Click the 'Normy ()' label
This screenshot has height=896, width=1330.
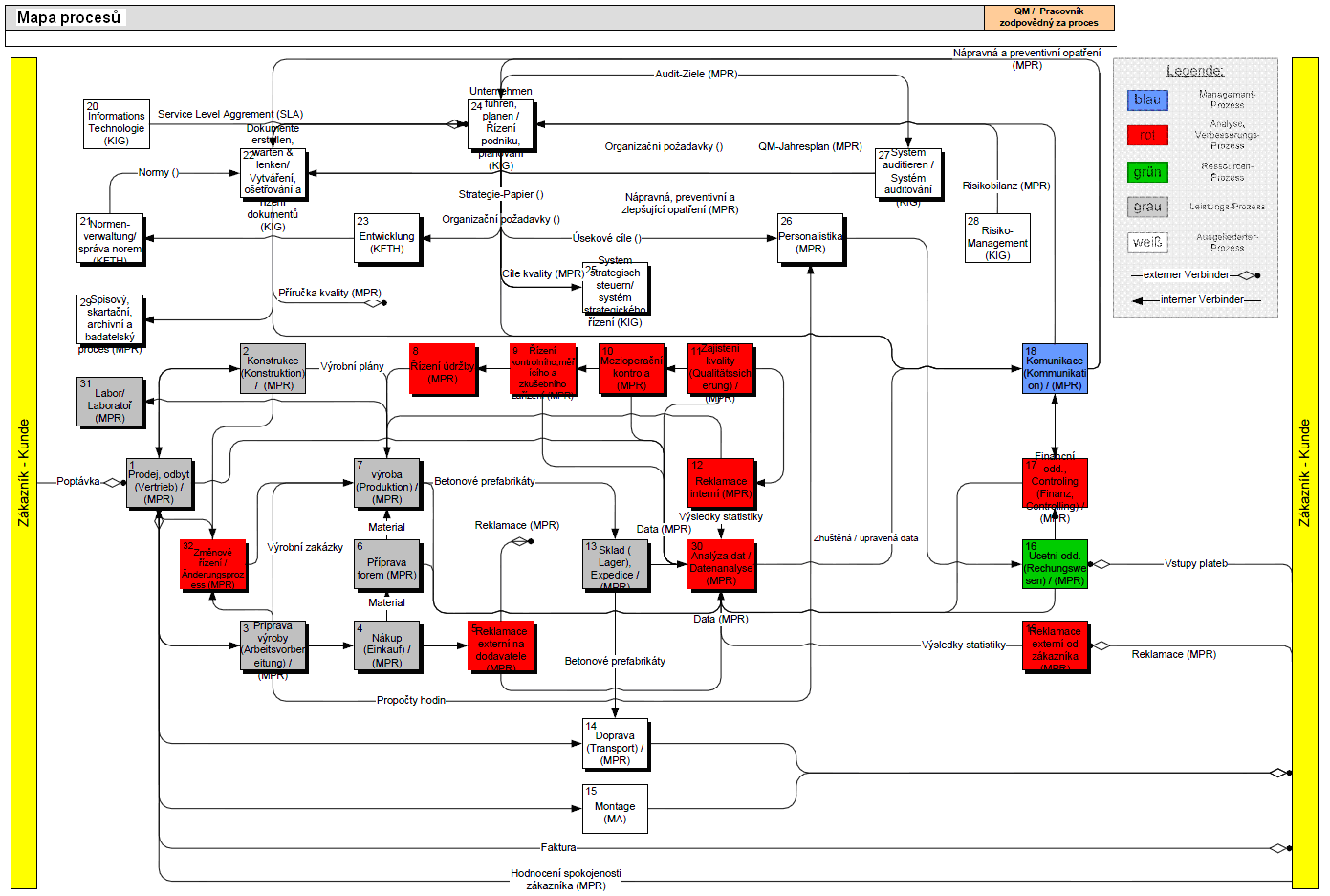[x=159, y=172]
